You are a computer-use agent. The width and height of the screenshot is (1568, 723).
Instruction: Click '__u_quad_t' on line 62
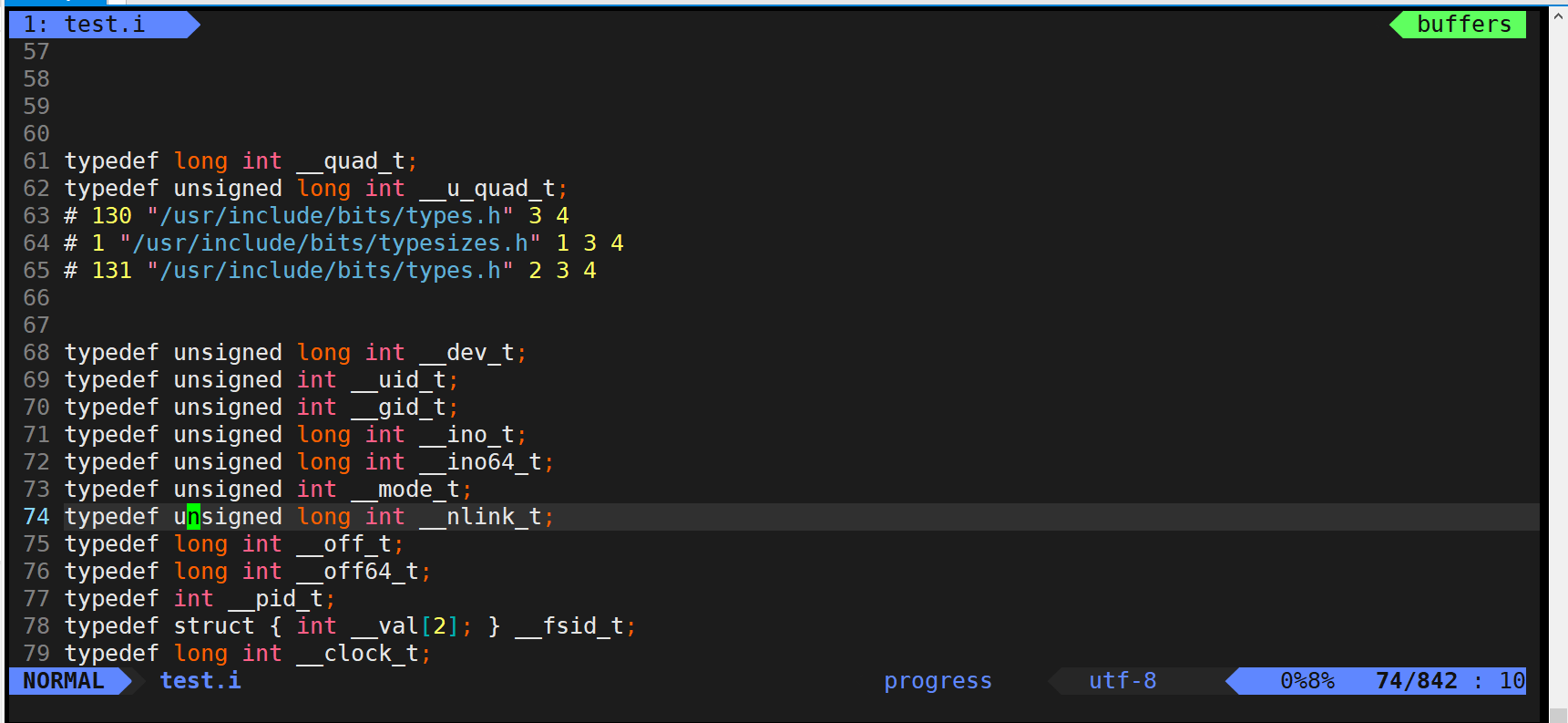(x=487, y=189)
